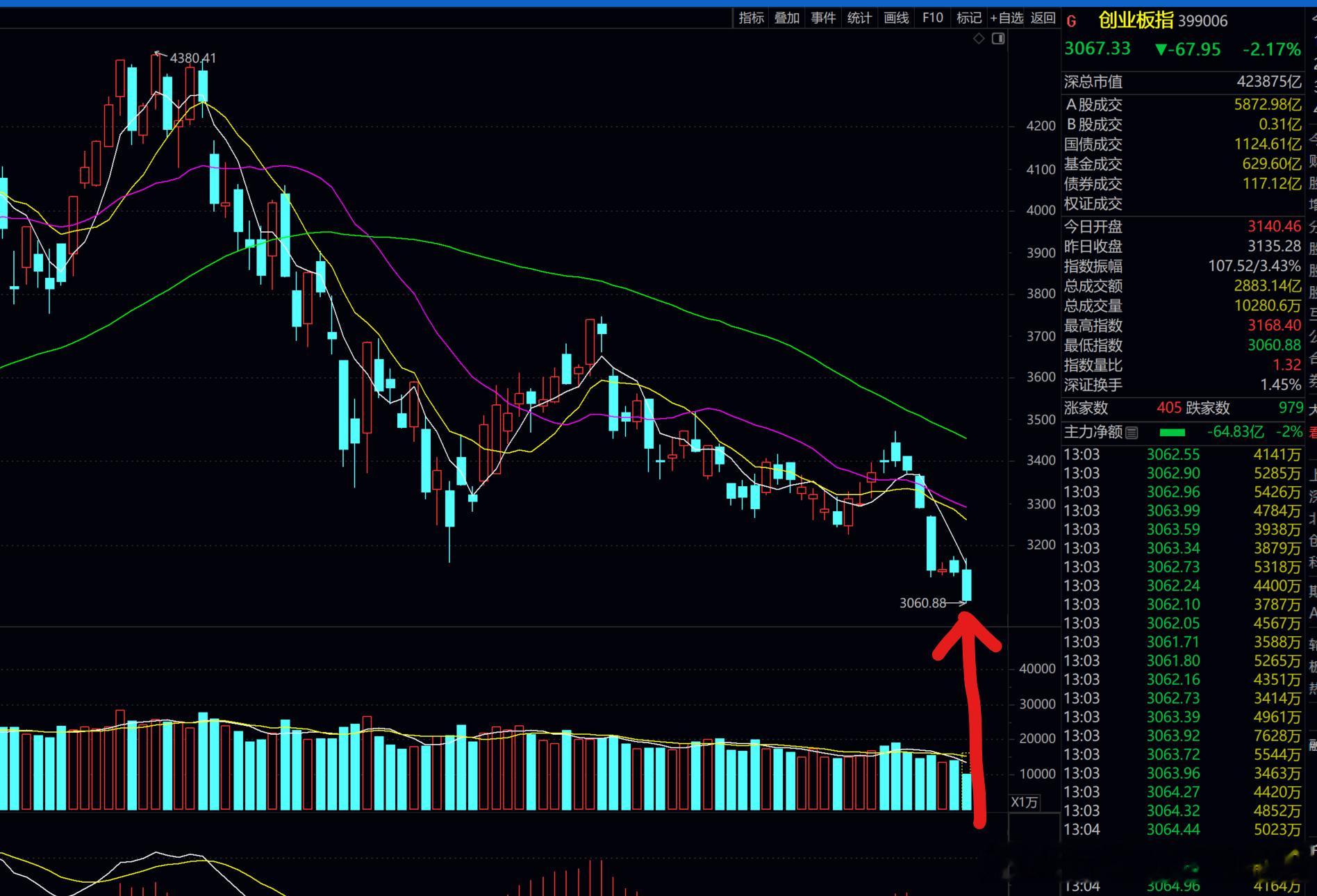Click the diamond icon above chart

[979, 38]
